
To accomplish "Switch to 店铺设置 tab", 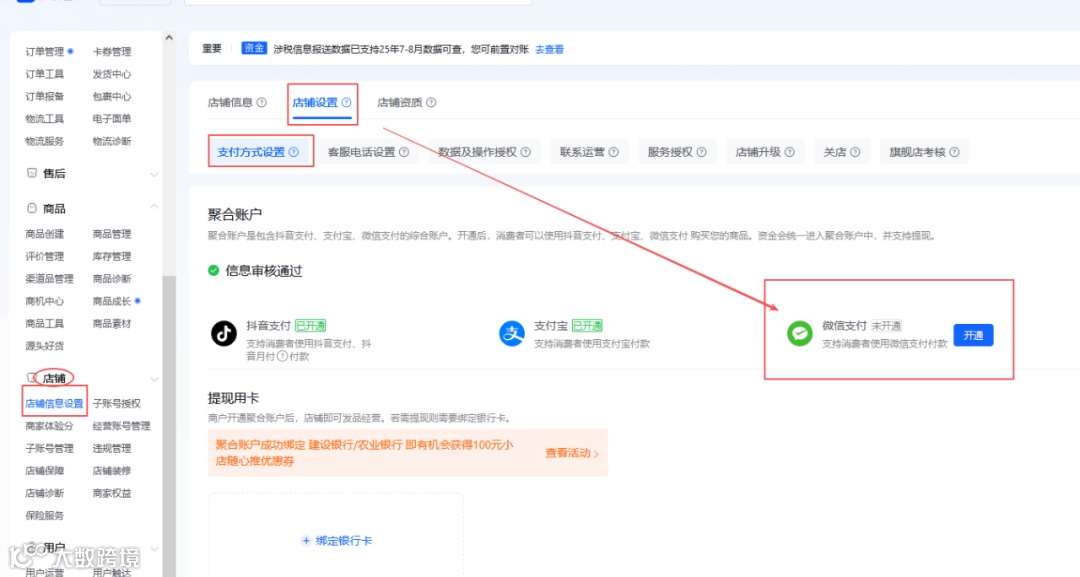I will coord(315,103).
